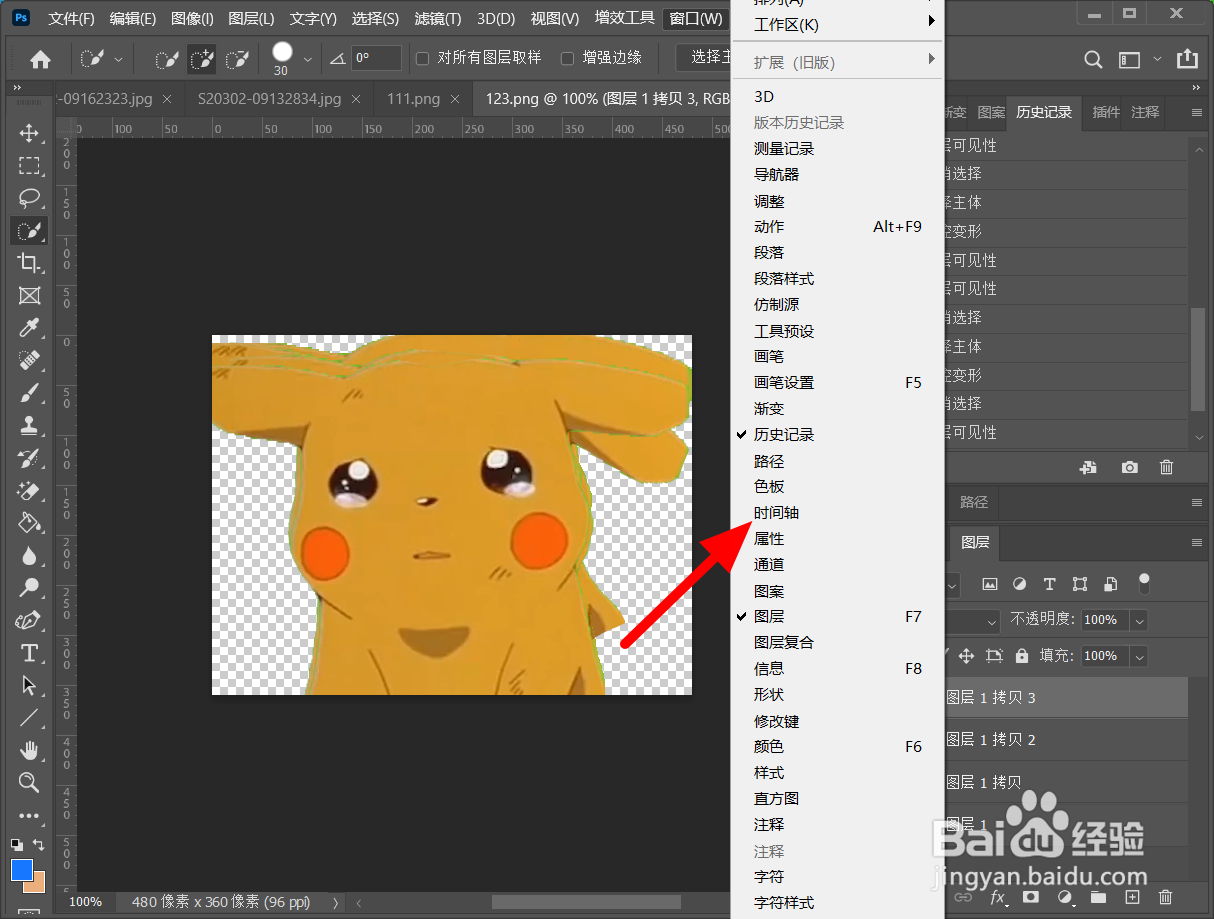
Task: Expand the collapsed toolbox double arrows
Action: 17,88
